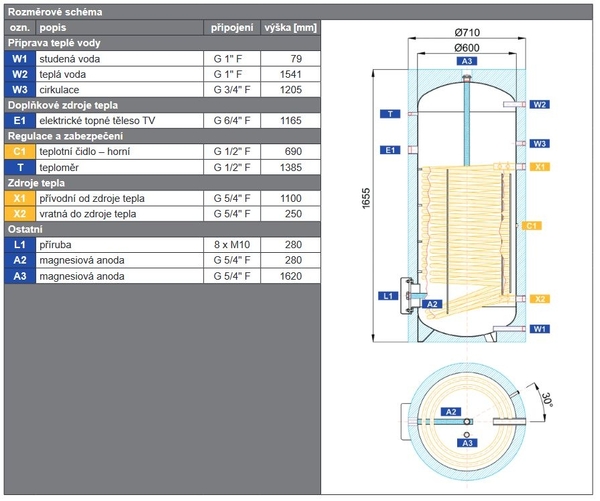
Task: Click the A2 label in the circular top view
Action: (452, 412)
